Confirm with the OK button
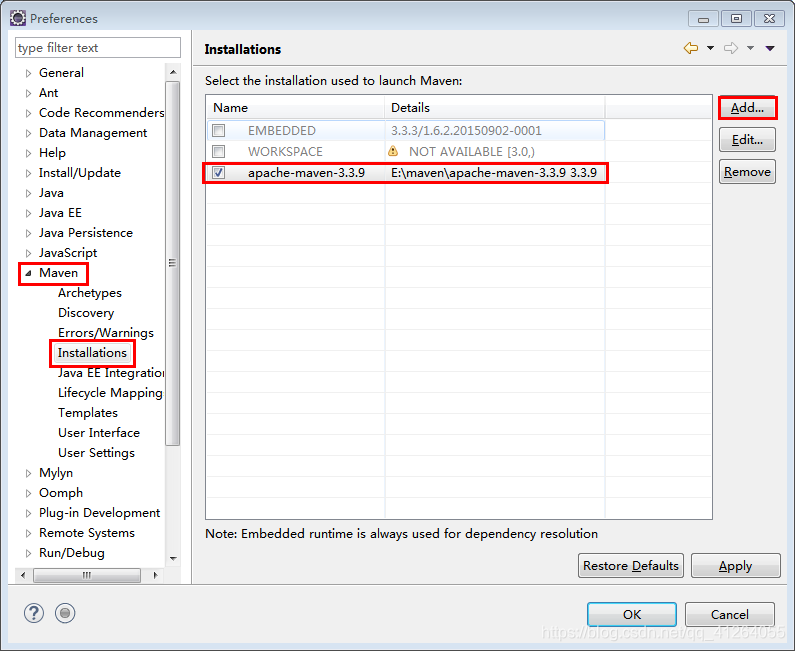The width and height of the screenshot is (795, 651). point(632,614)
